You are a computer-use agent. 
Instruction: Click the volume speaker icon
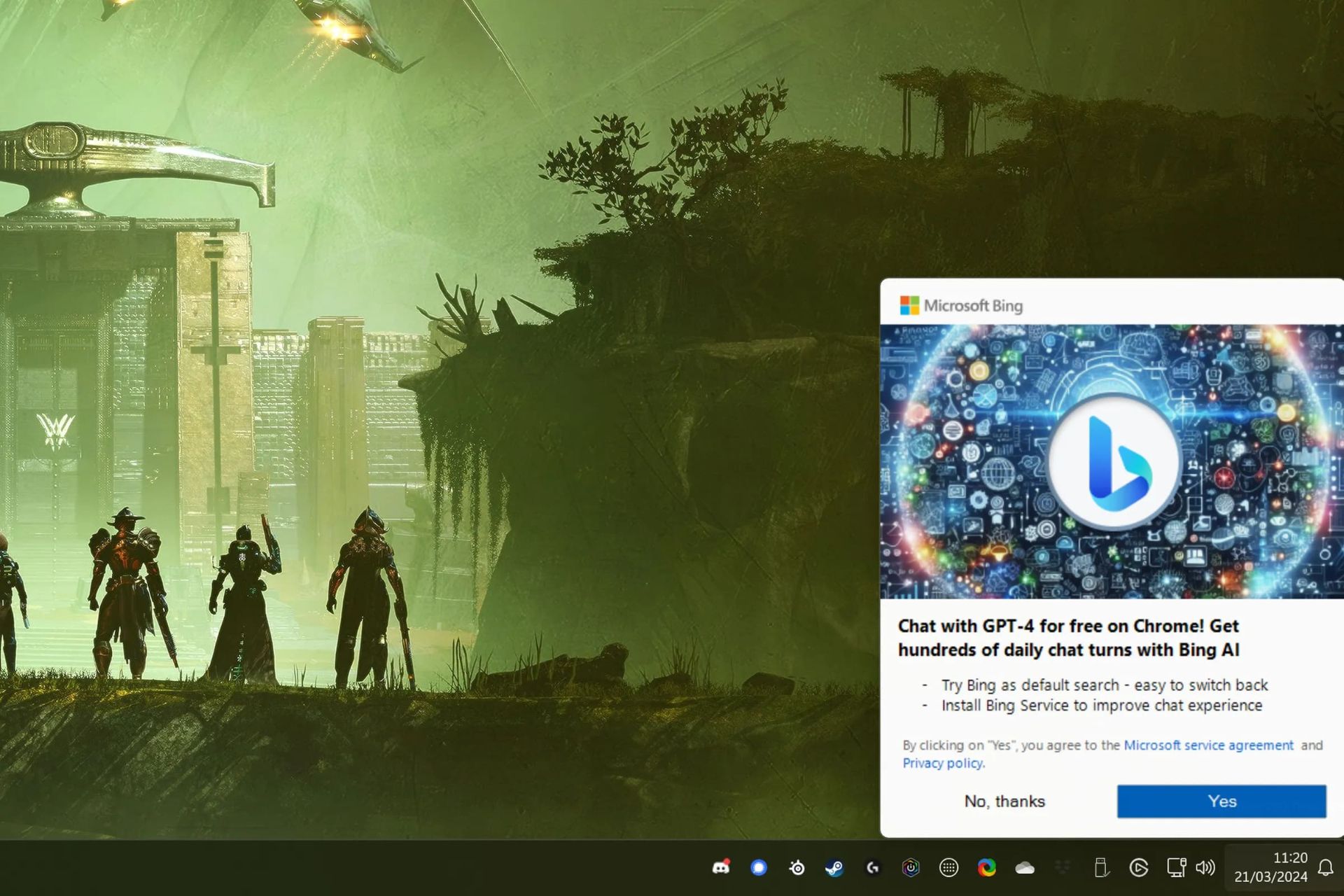pyautogui.click(x=1205, y=868)
